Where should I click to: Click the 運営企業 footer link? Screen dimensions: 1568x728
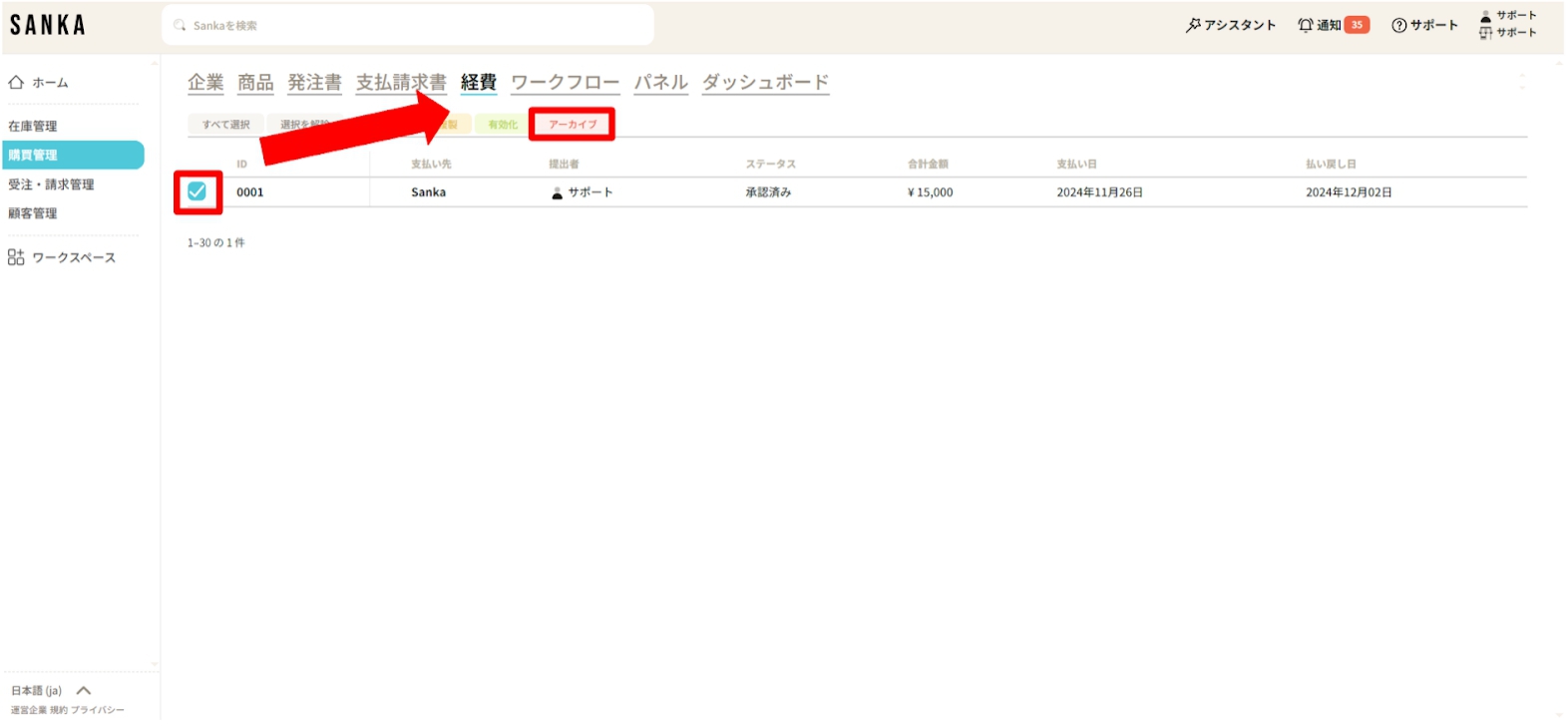pos(29,710)
